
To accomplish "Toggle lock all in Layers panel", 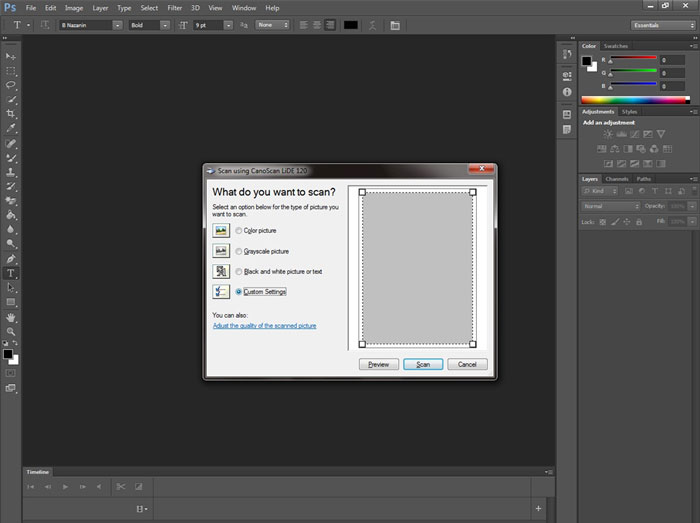I will (639, 222).
